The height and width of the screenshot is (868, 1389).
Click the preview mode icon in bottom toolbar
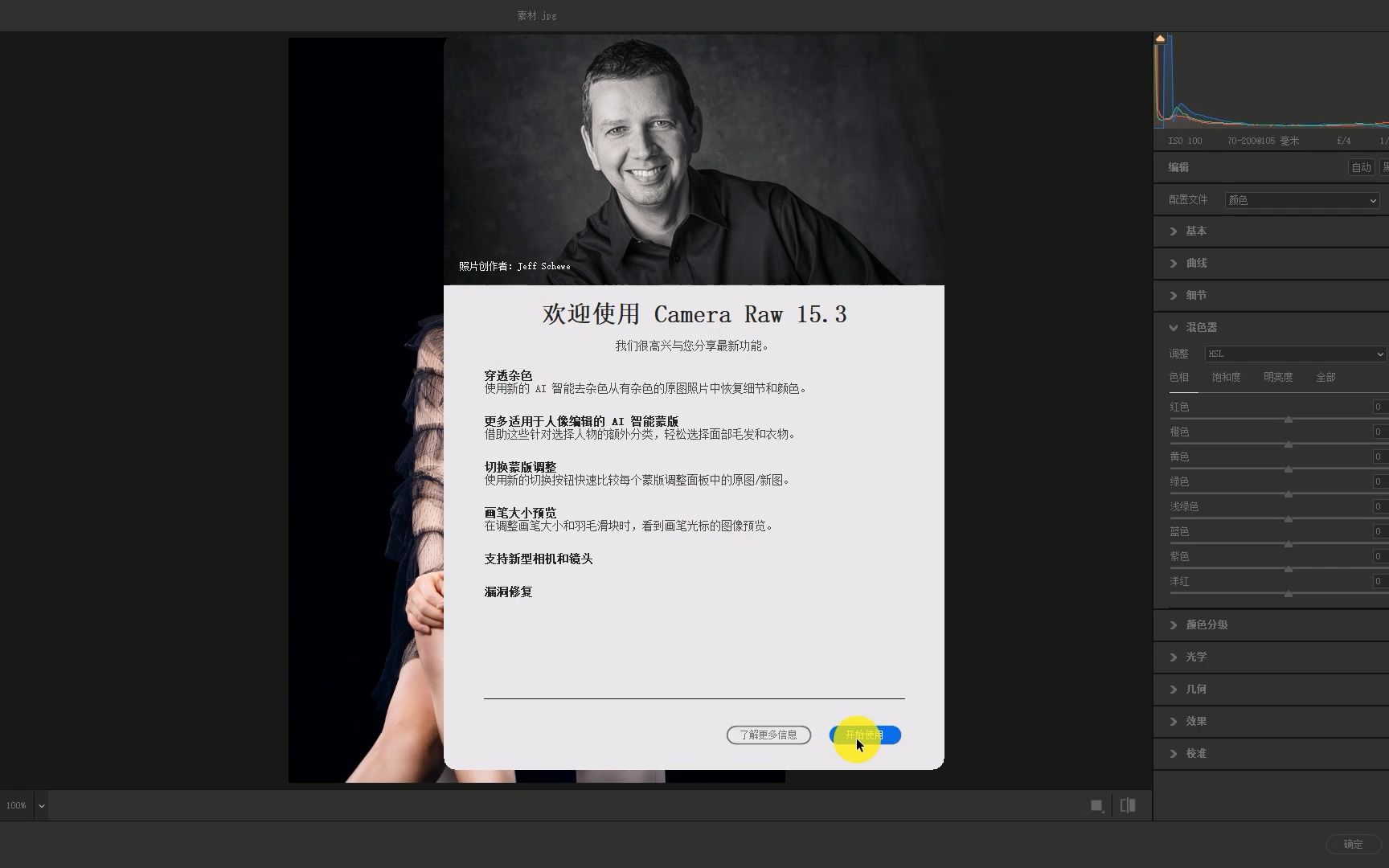click(1096, 805)
